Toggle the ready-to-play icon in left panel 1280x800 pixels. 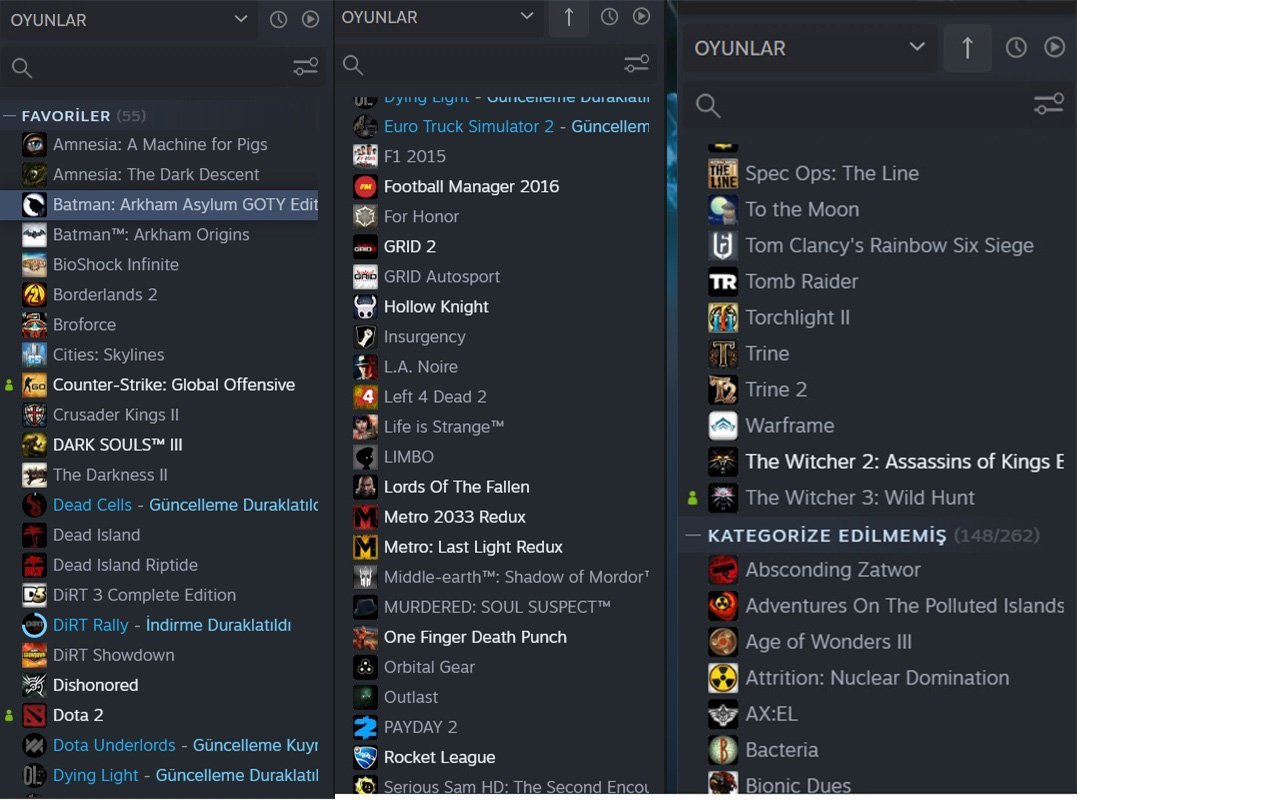(311, 19)
